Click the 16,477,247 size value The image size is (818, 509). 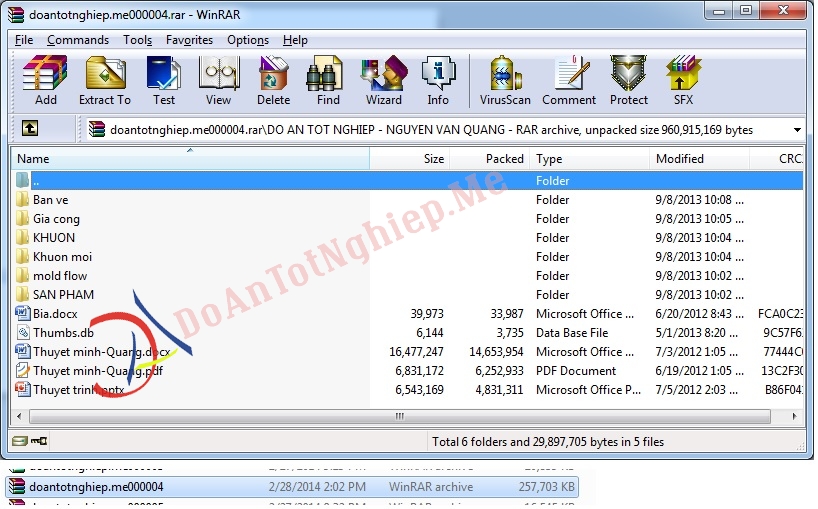coord(416,352)
